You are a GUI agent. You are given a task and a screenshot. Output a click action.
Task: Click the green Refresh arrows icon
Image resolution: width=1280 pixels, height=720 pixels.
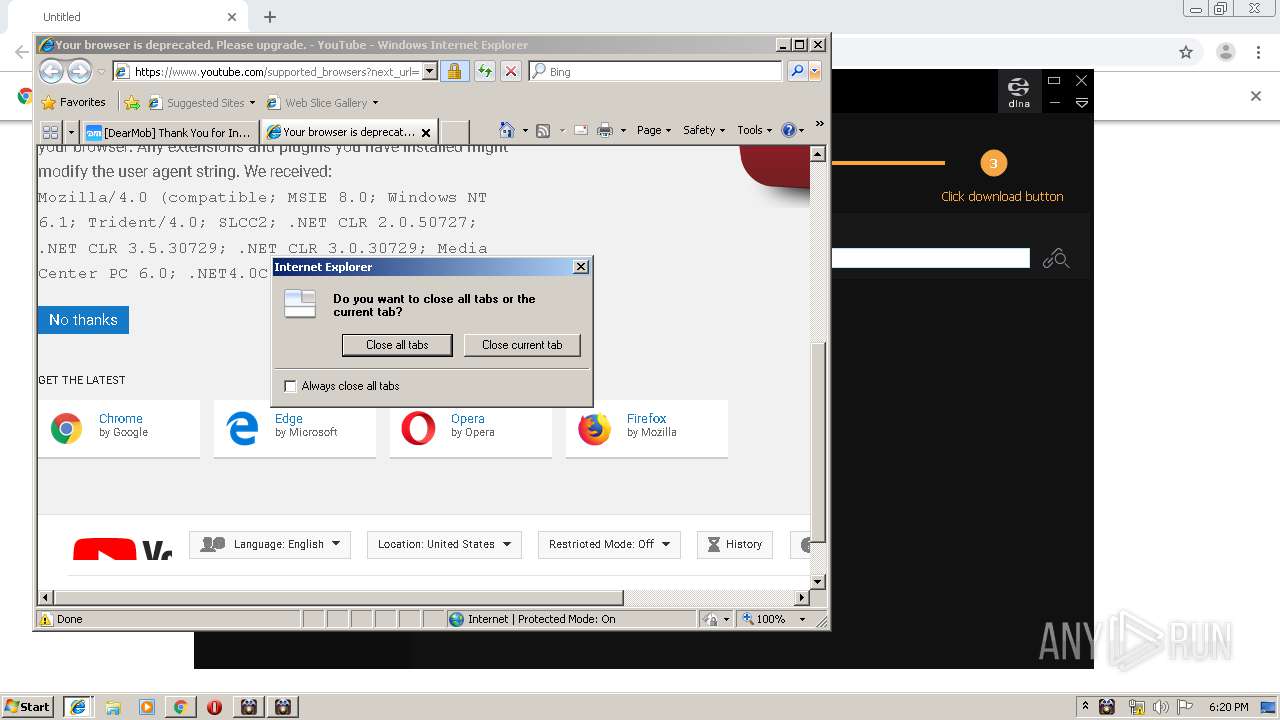click(x=484, y=71)
